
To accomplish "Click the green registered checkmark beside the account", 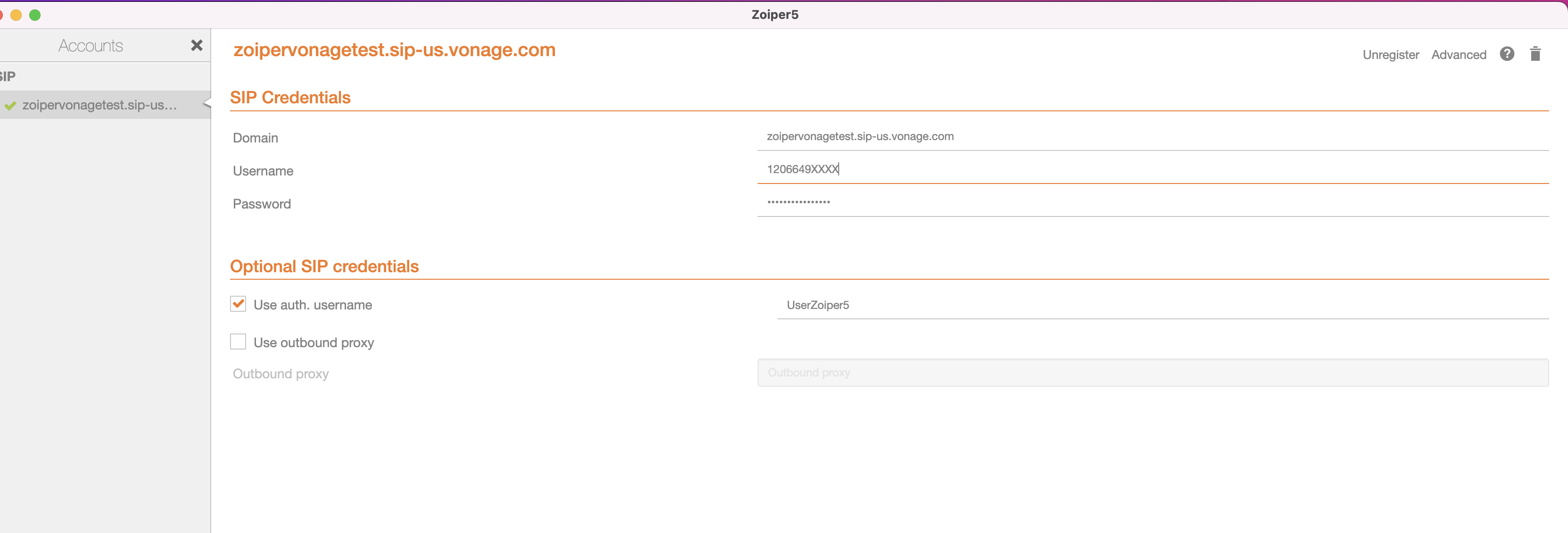I will (x=10, y=105).
